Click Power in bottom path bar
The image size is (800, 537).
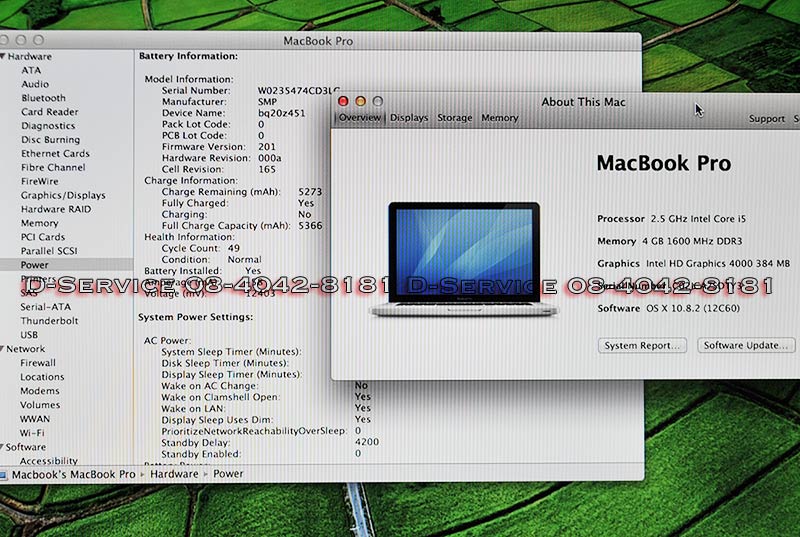[228, 474]
